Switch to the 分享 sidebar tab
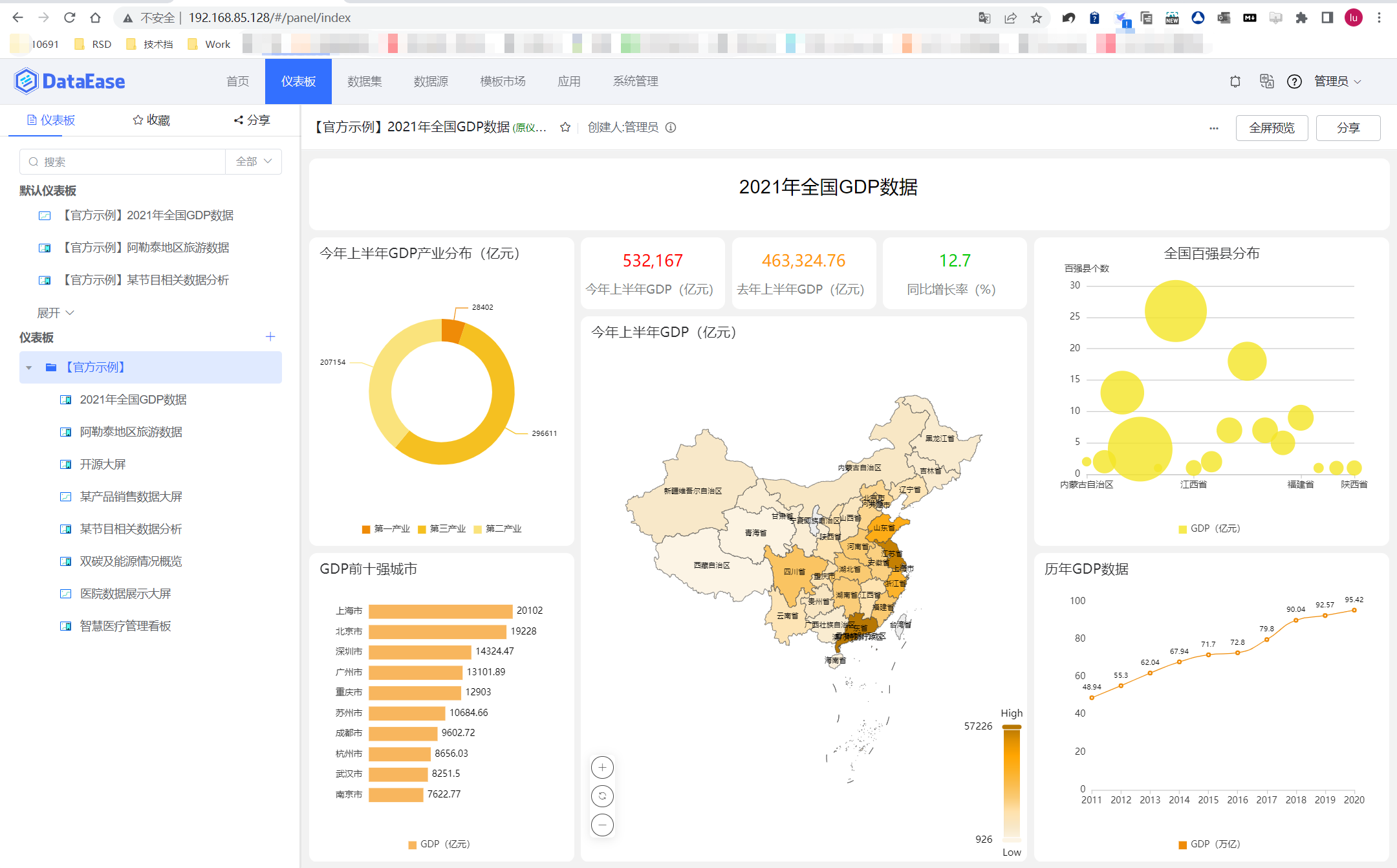 point(252,120)
